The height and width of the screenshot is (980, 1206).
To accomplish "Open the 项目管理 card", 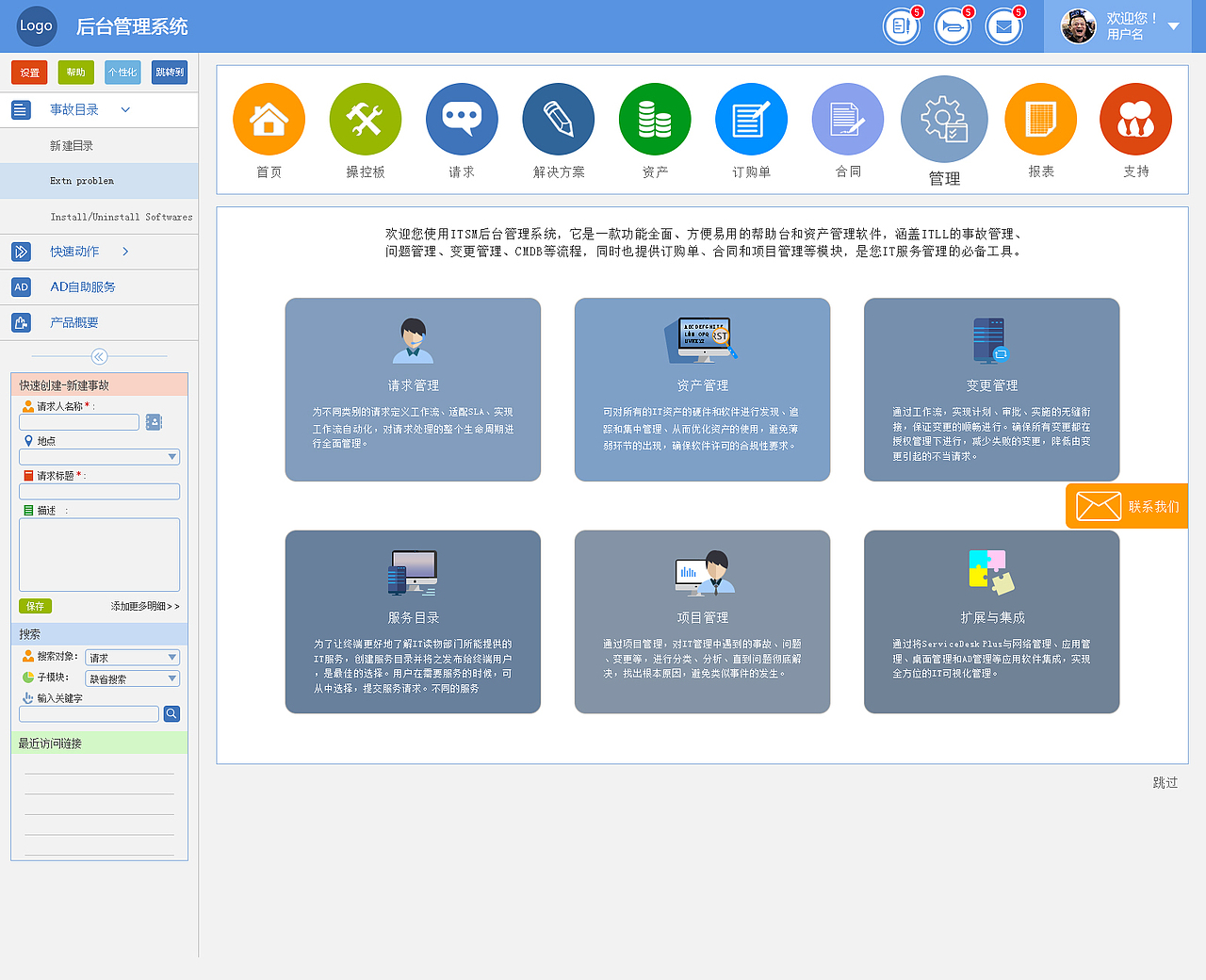I will click(702, 622).
